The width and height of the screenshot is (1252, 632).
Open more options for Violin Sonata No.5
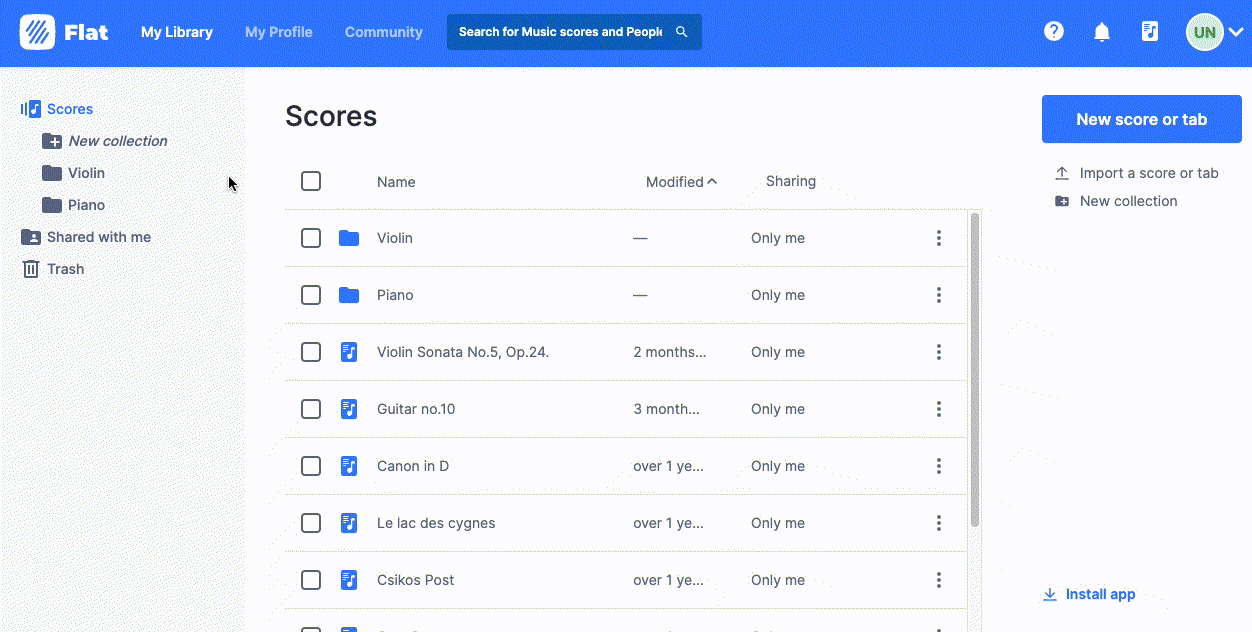point(938,352)
